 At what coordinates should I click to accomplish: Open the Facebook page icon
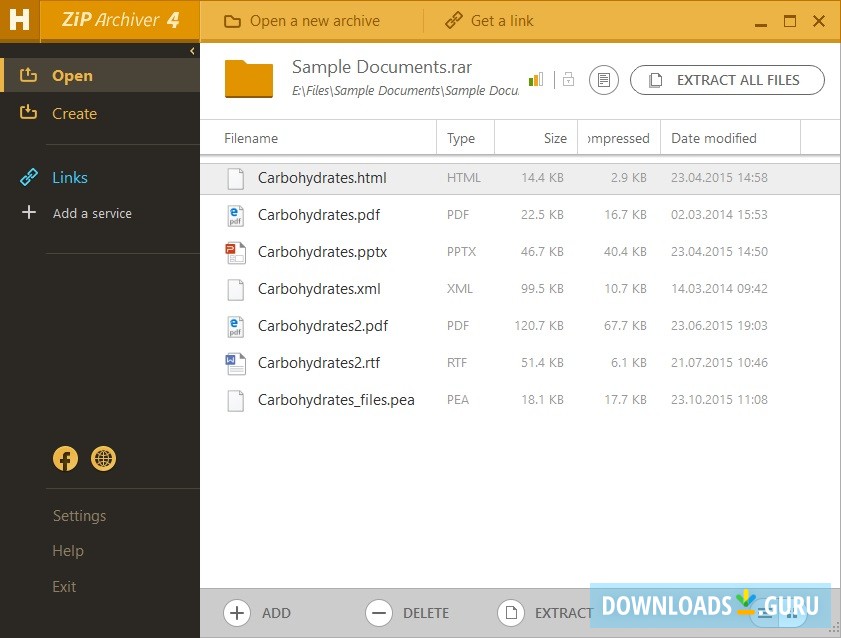click(65, 459)
